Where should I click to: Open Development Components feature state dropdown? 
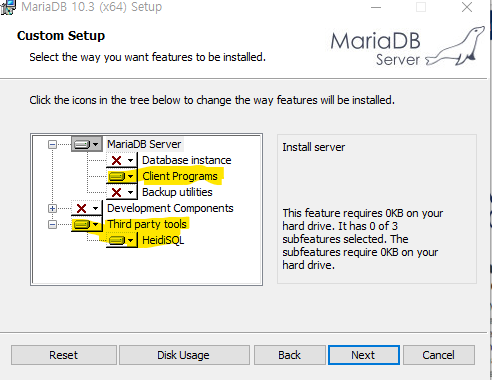[x=87, y=208]
